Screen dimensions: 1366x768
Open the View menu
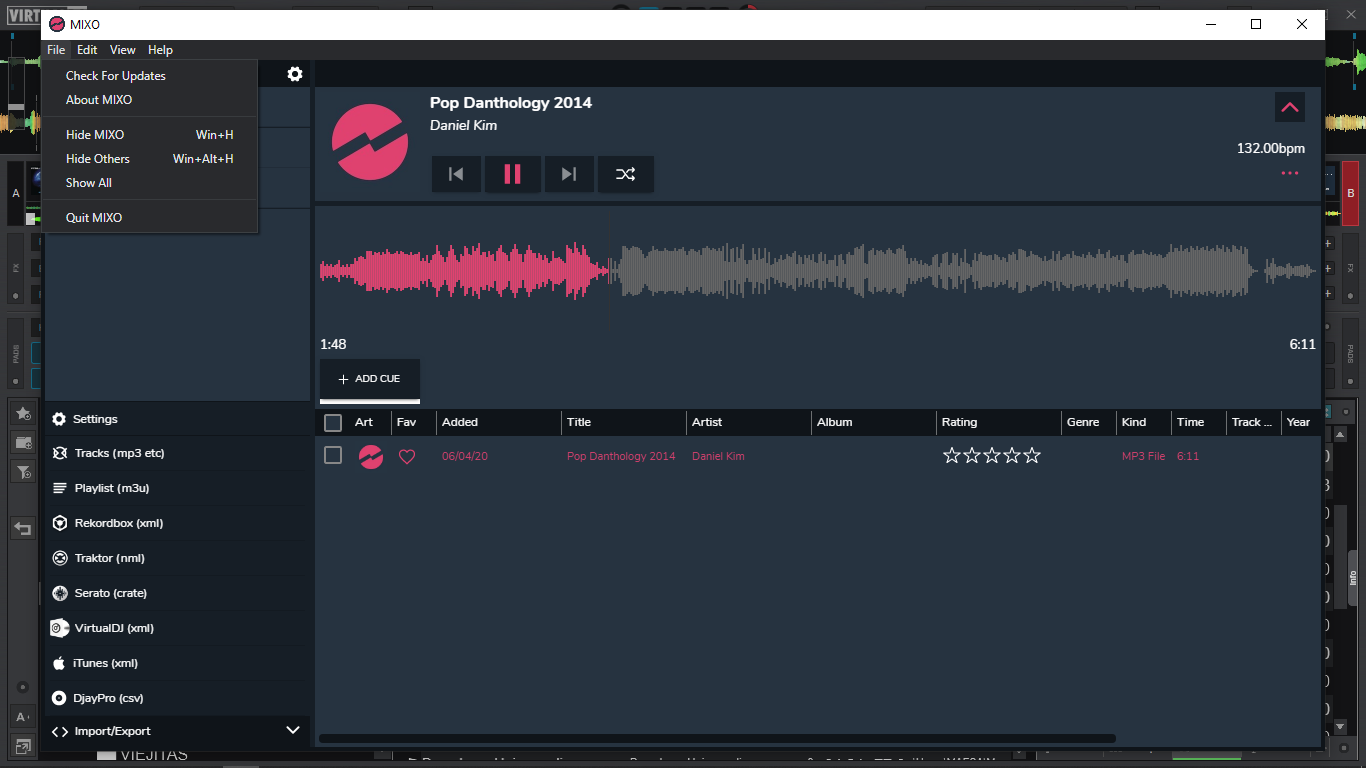click(x=123, y=50)
